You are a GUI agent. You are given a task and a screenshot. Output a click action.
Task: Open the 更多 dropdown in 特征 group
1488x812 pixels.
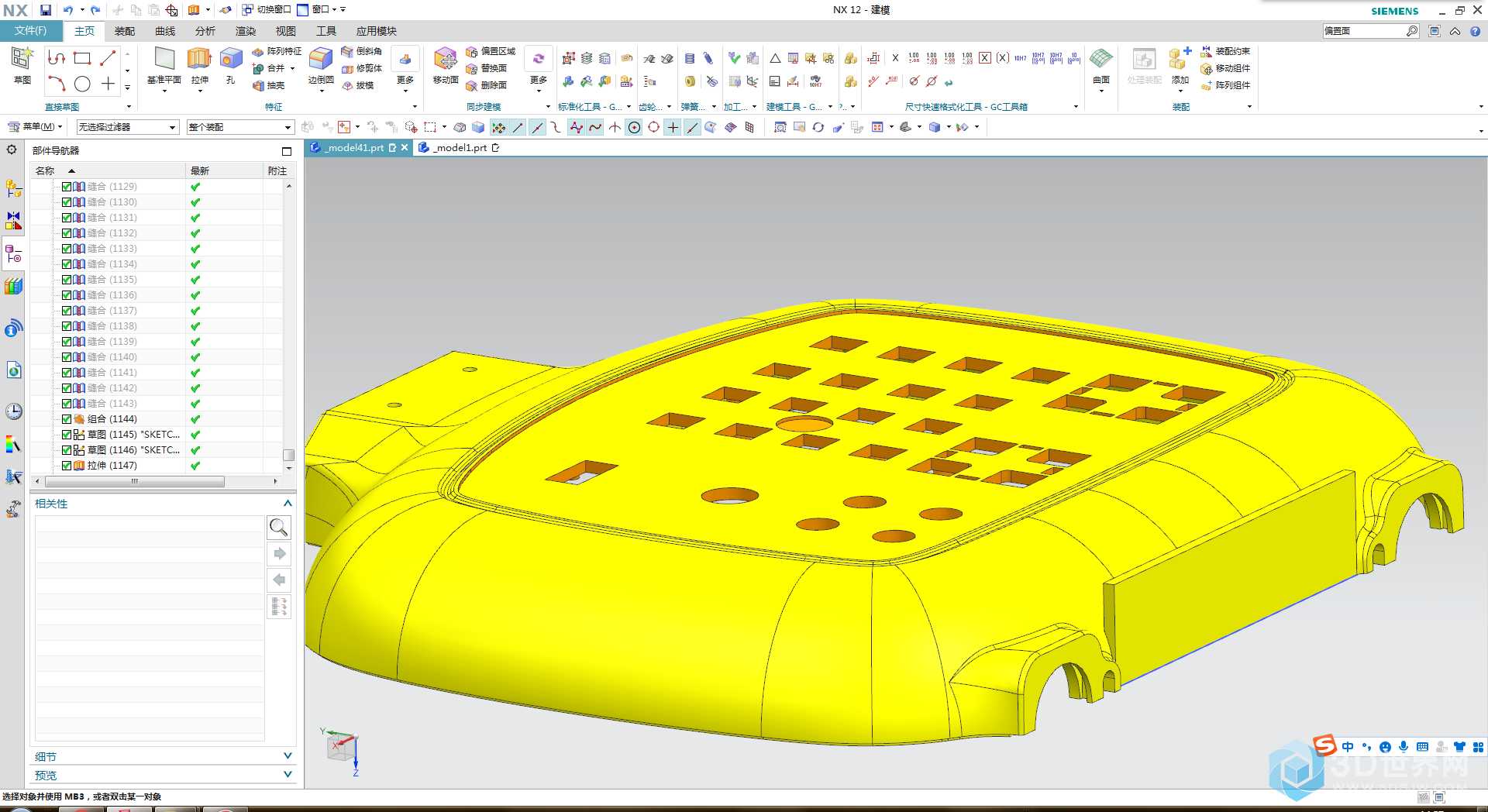click(405, 70)
